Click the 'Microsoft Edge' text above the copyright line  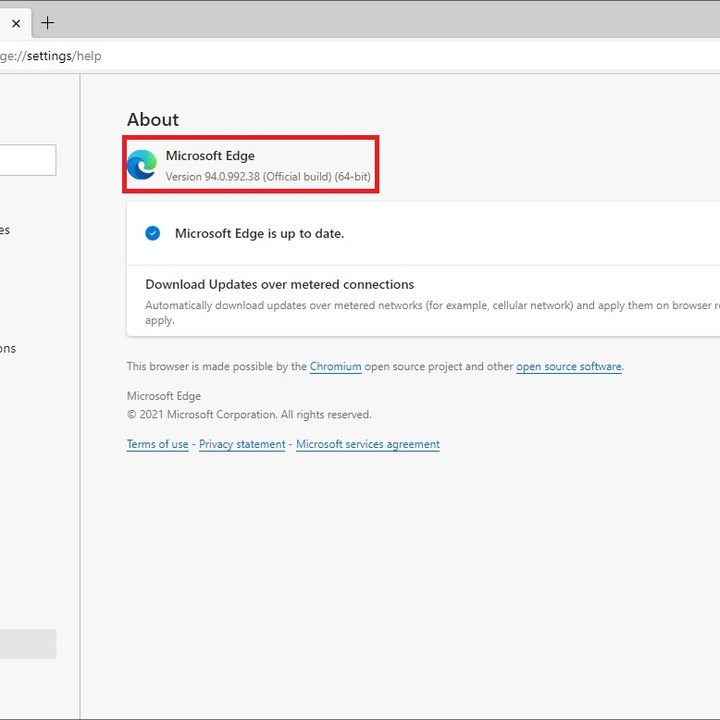[x=164, y=396]
